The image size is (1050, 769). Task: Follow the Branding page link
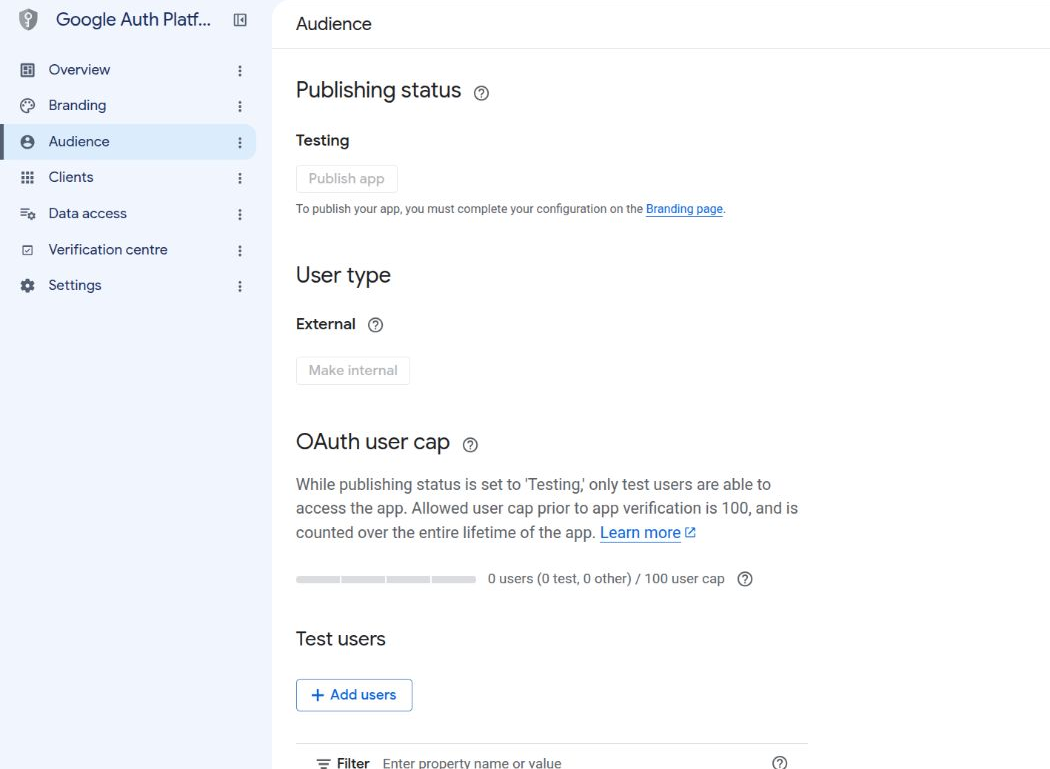coord(684,209)
